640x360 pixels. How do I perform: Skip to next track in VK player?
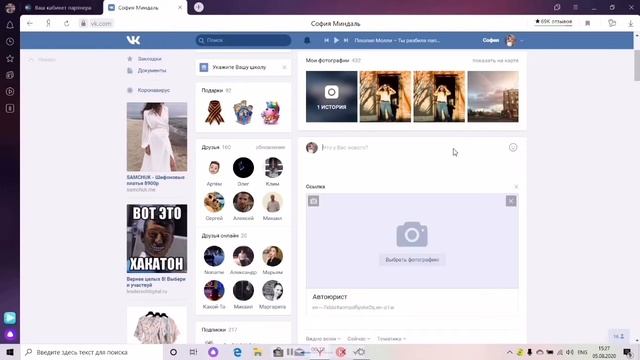[x=346, y=40]
